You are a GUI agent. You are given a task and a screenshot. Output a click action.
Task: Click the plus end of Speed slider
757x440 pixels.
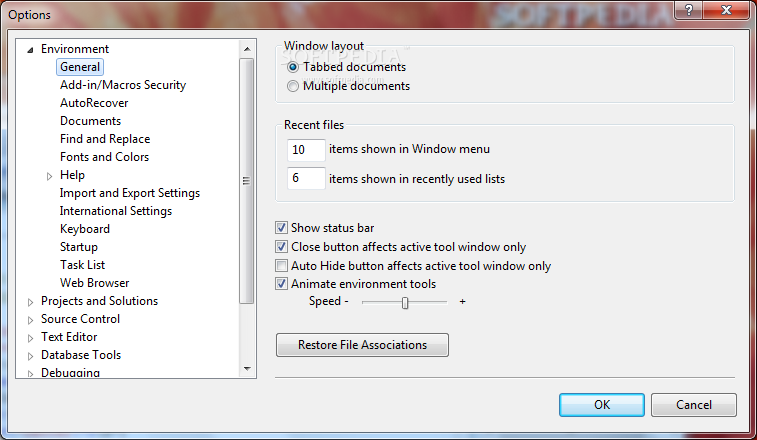(x=463, y=302)
